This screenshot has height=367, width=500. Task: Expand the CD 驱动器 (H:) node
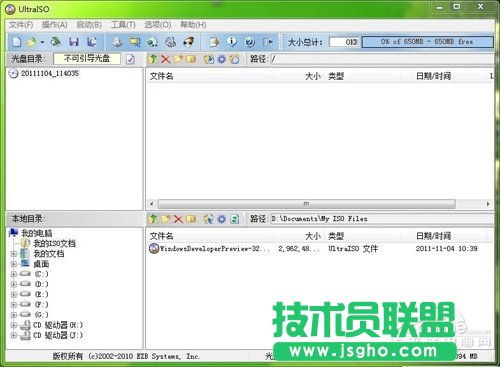click(14, 325)
